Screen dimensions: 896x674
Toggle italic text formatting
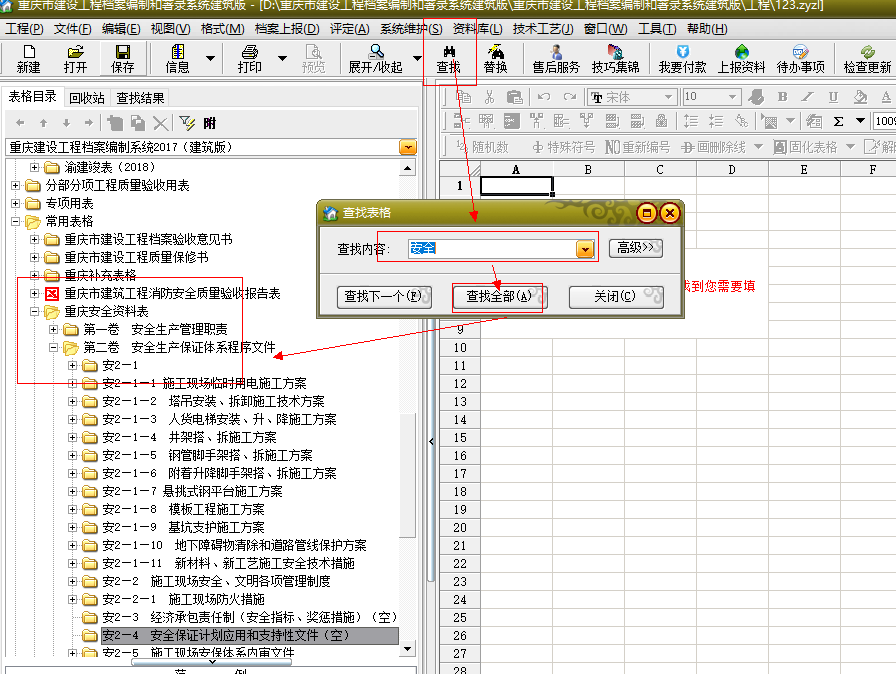[808, 97]
